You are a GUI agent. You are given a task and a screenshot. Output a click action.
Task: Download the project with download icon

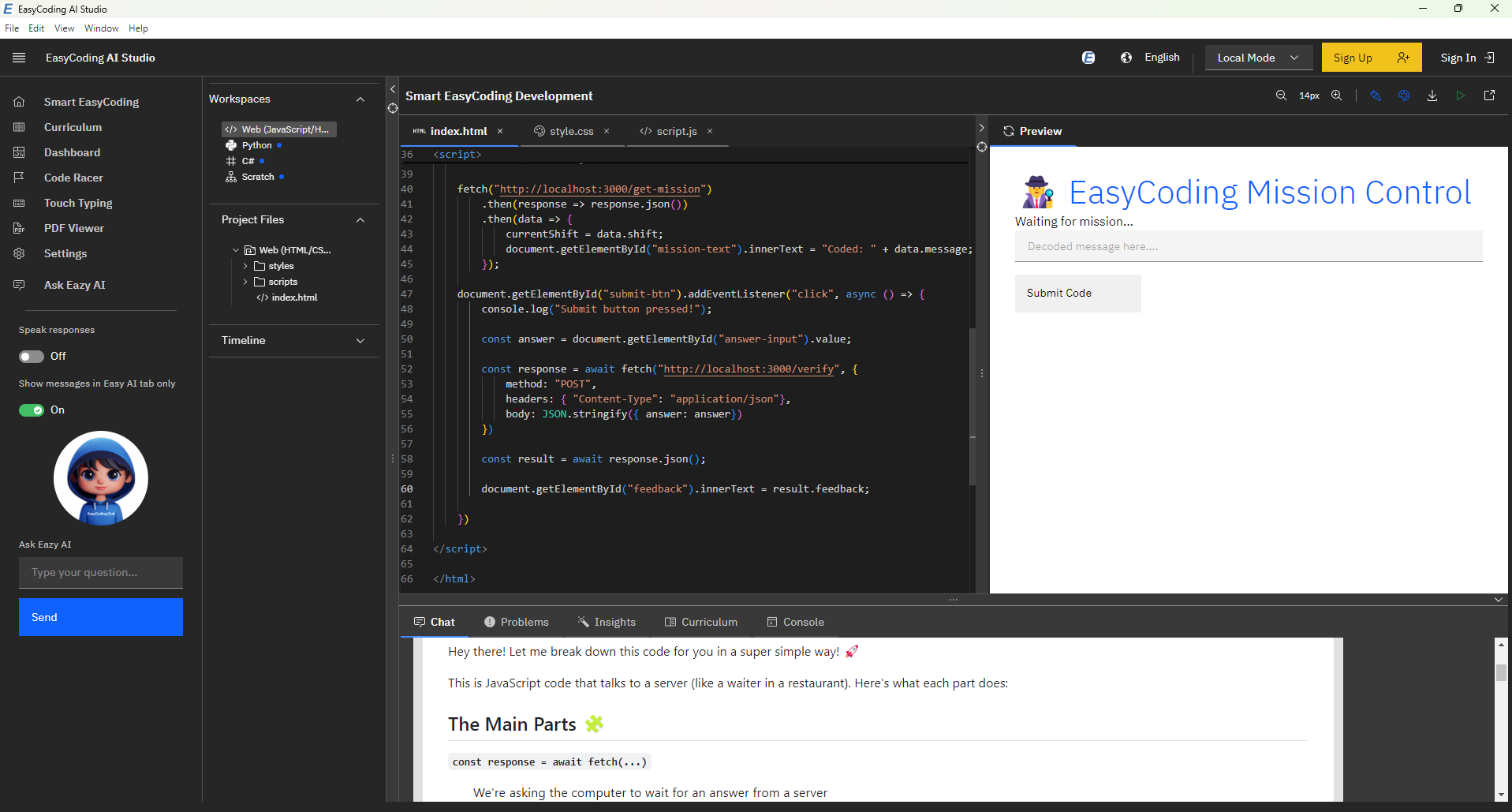[x=1432, y=95]
